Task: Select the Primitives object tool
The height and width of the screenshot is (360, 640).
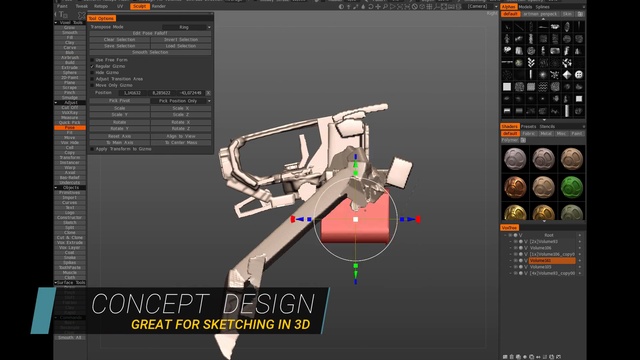Action: (x=70, y=193)
